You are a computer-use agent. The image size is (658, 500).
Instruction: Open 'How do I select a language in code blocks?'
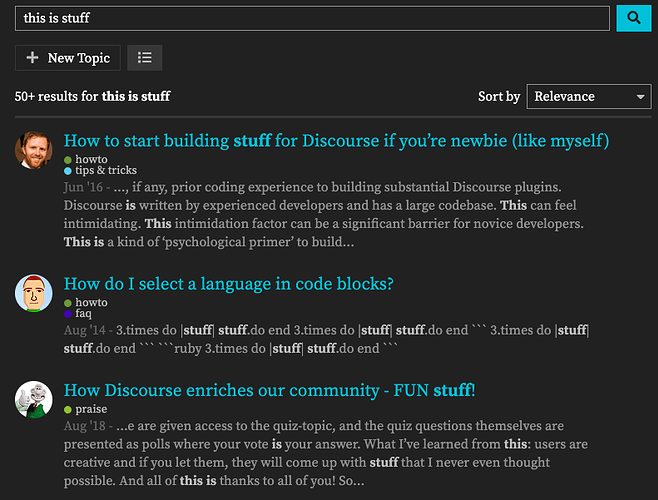[229, 284]
